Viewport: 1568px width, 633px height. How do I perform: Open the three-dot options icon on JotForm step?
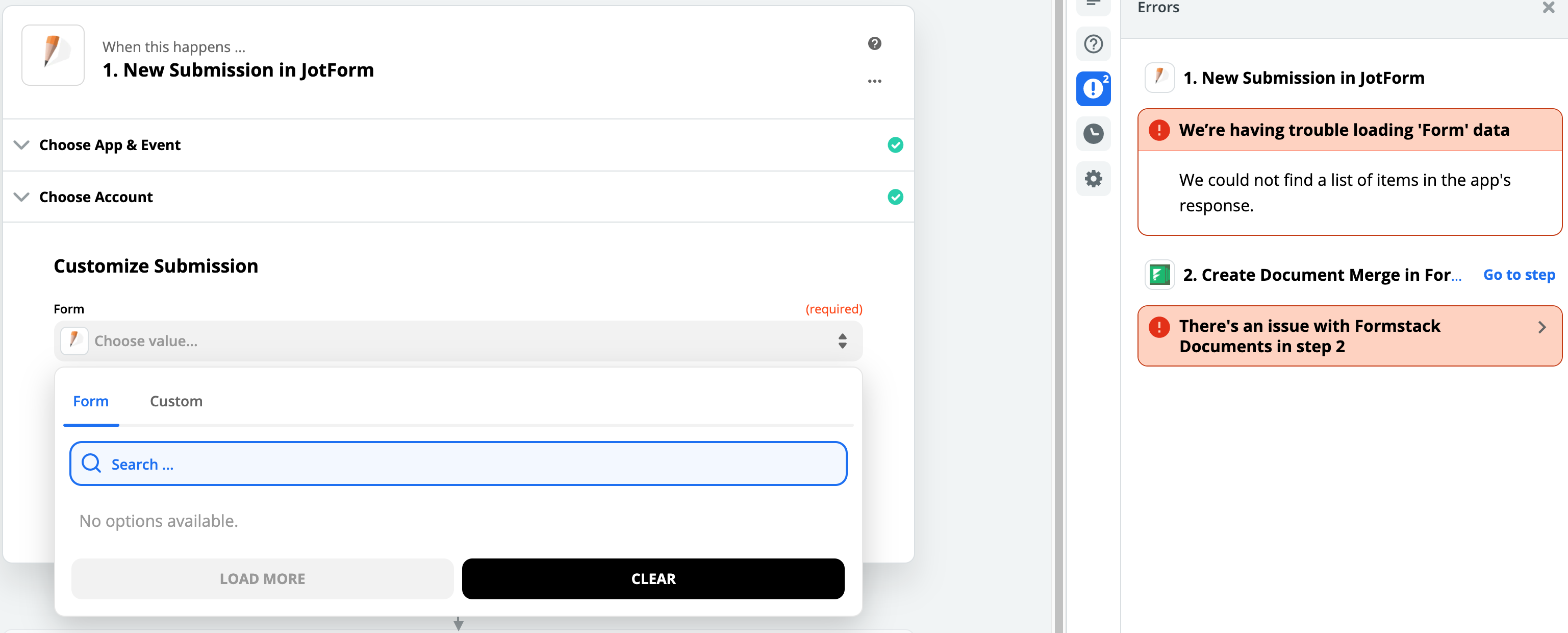click(875, 81)
